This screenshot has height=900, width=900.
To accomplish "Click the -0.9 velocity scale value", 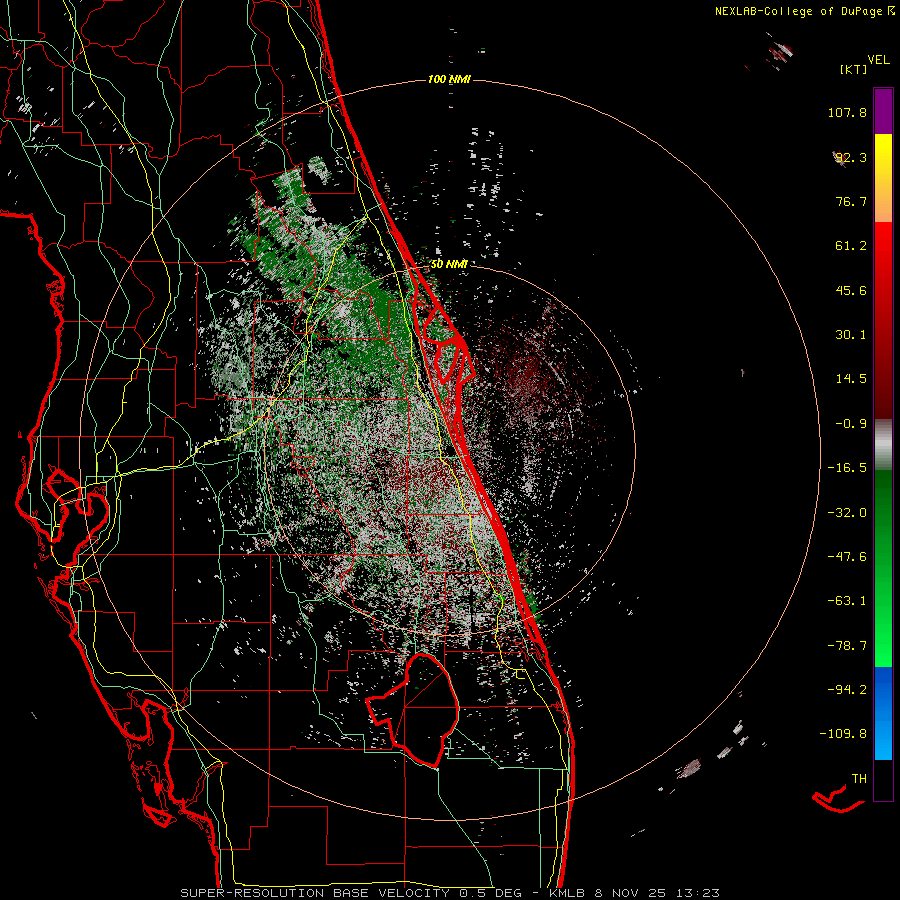I will pos(851,424).
